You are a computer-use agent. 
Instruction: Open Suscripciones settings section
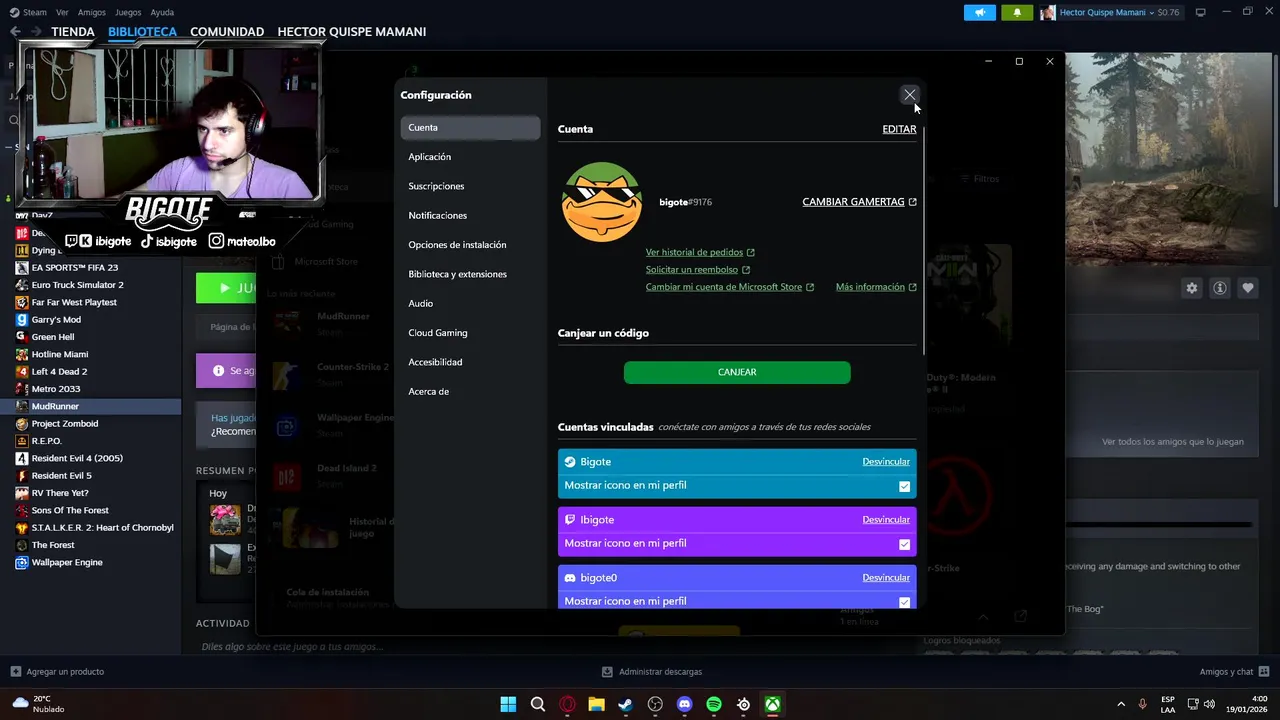[x=470, y=186]
